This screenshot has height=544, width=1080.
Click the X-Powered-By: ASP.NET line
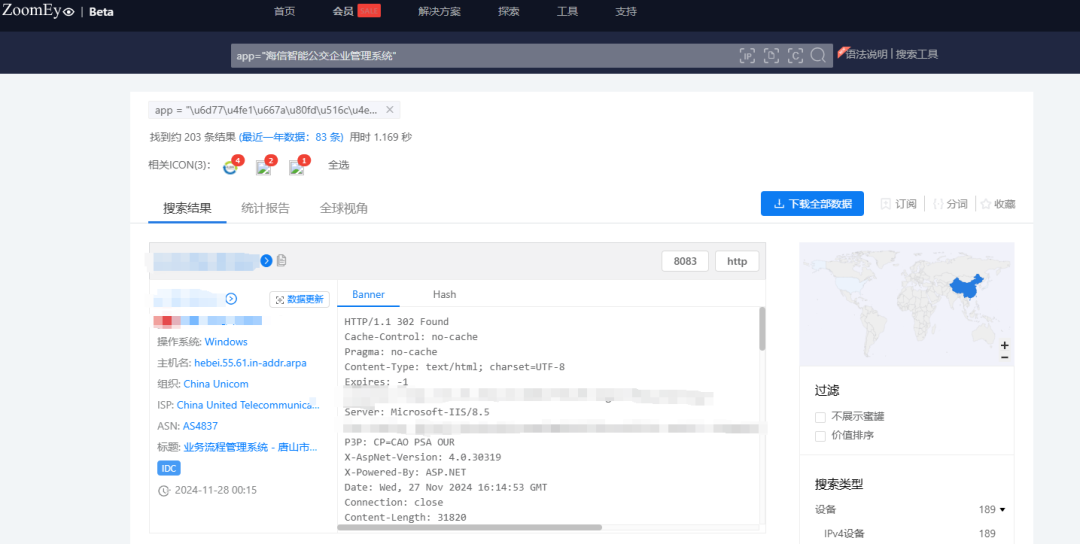pos(405,472)
